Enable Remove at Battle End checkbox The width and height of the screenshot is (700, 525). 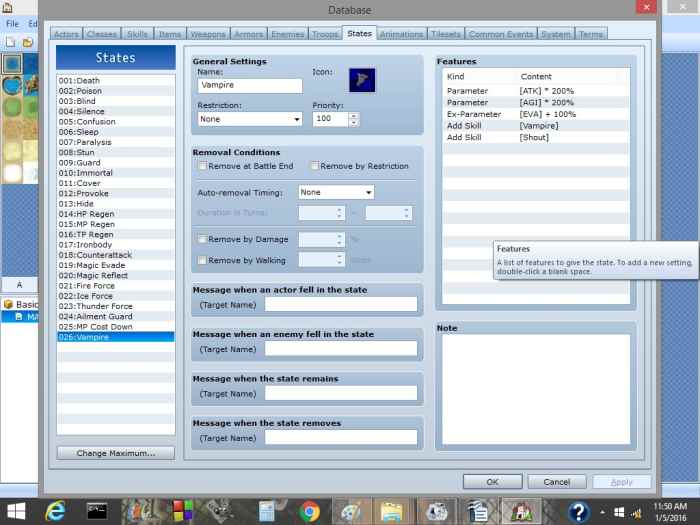click(x=203, y=166)
